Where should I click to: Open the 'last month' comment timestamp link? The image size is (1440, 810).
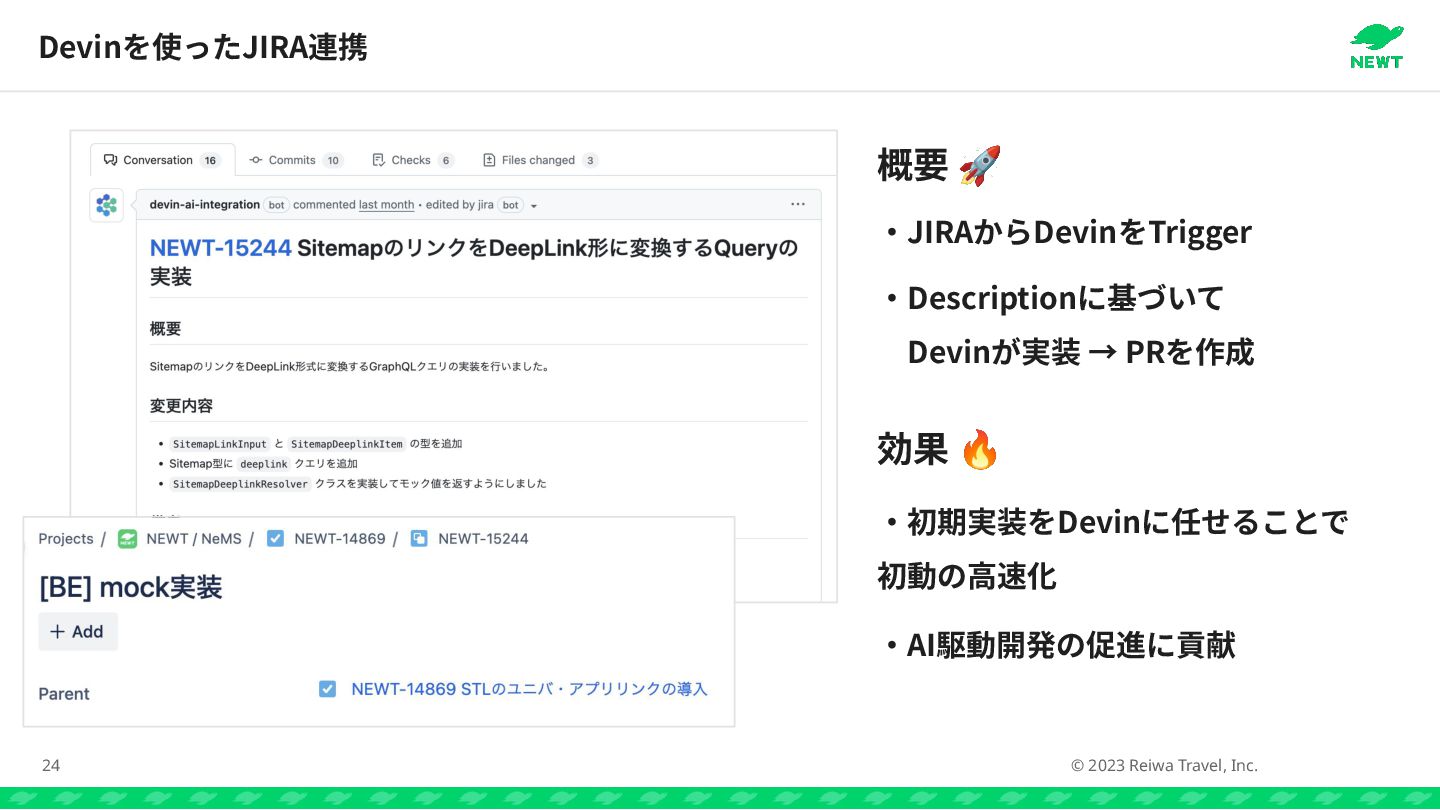[386, 204]
